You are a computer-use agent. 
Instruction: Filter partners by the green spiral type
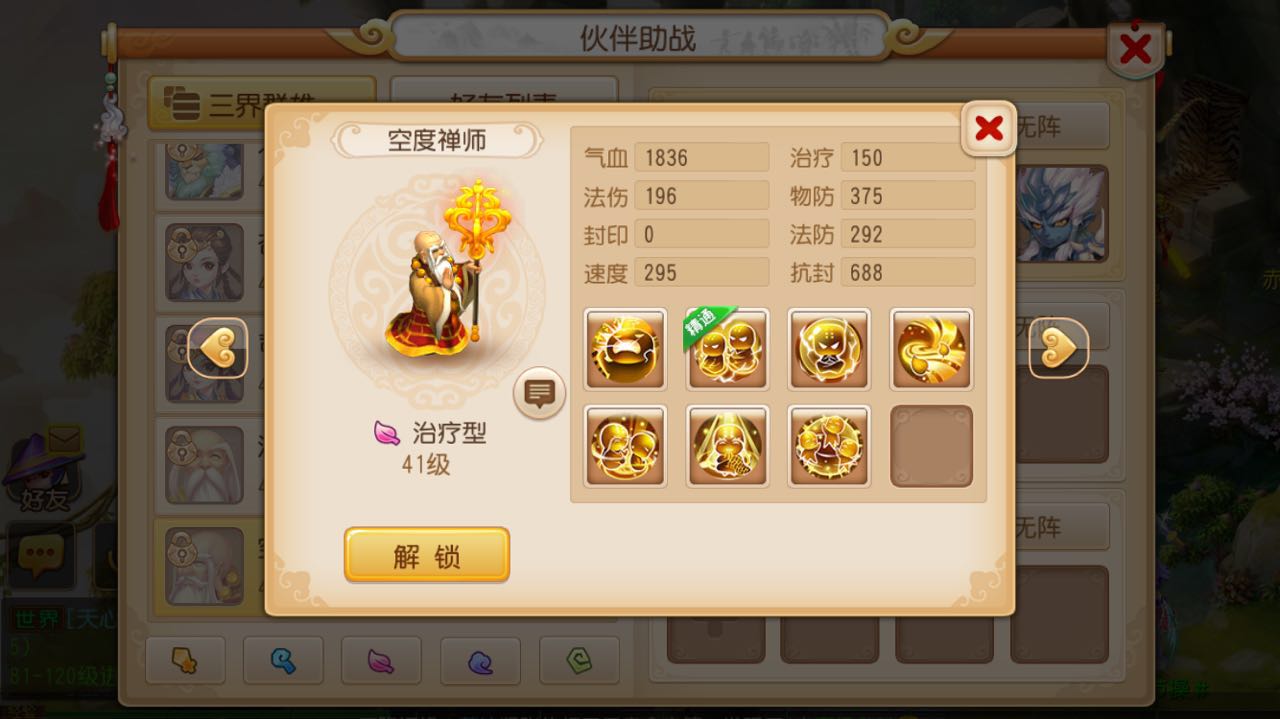579,660
